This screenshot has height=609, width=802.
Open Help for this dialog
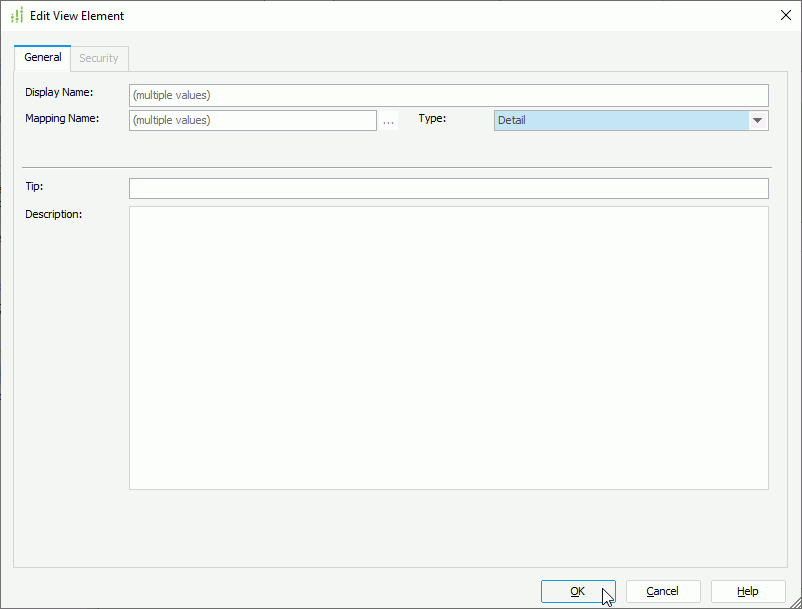(x=747, y=591)
